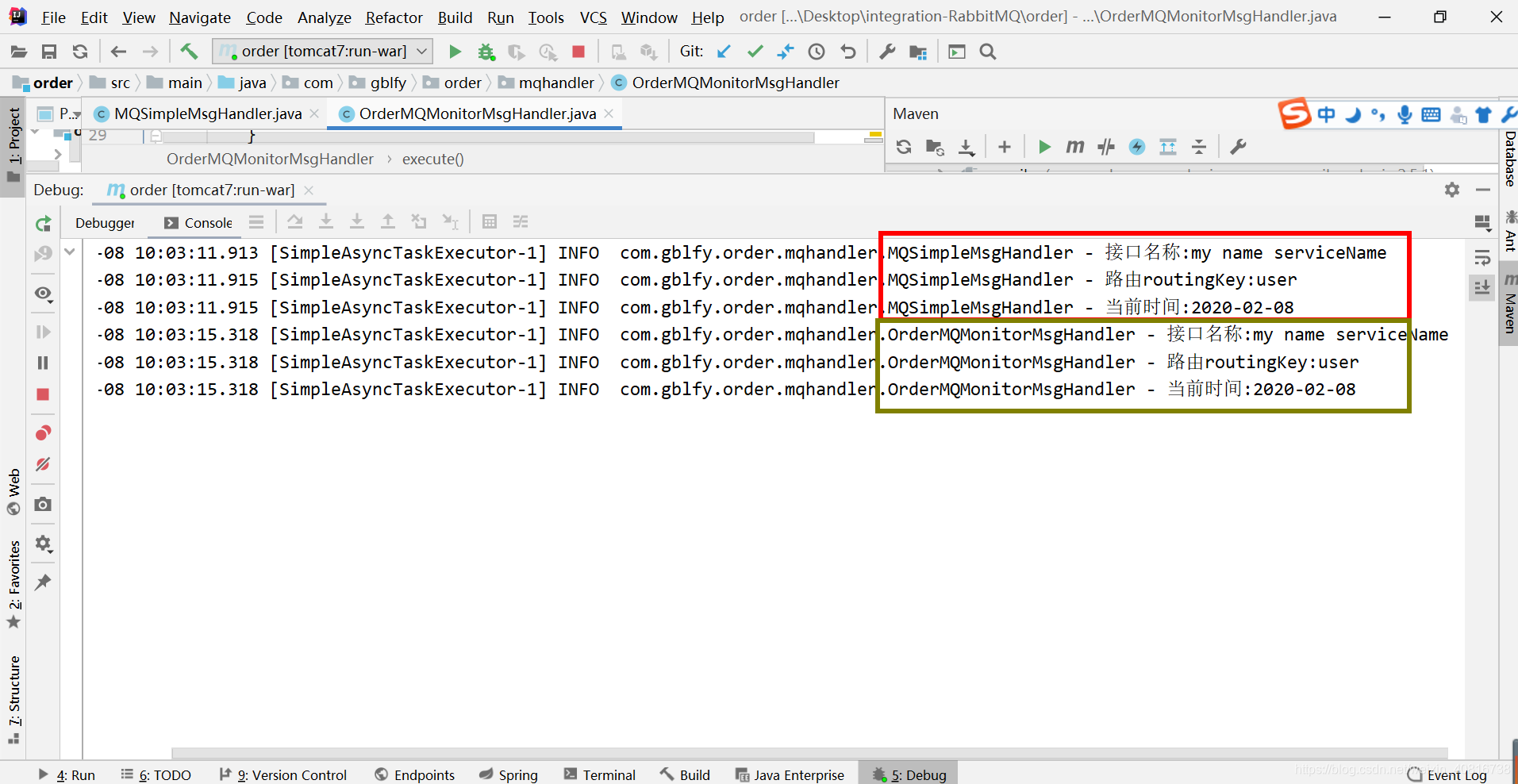Viewport: 1518px width, 784px height.
Task: Close the OrderMQMonitorMsgHandler.java tab
Action: coord(609,113)
